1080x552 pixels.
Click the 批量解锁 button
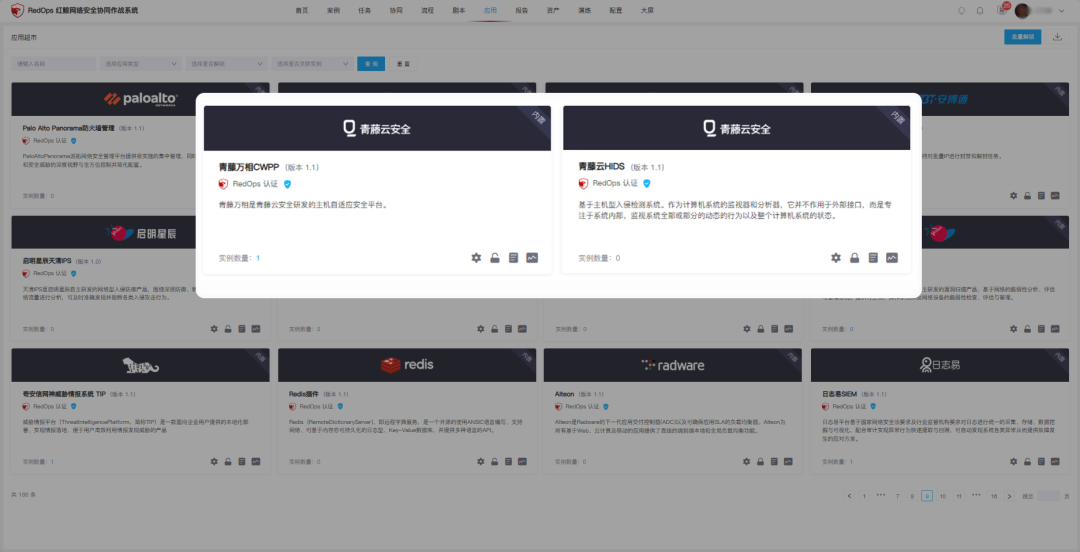click(x=1022, y=37)
